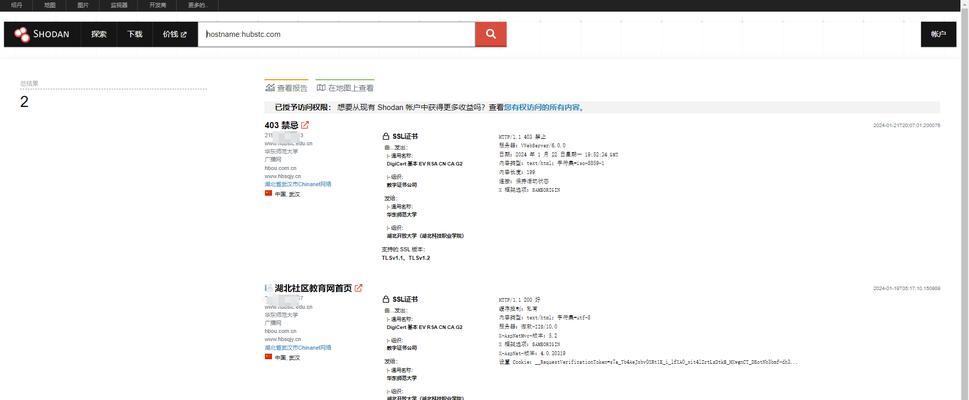Open the 探索 (Explore) nav item

[x=99, y=35]
